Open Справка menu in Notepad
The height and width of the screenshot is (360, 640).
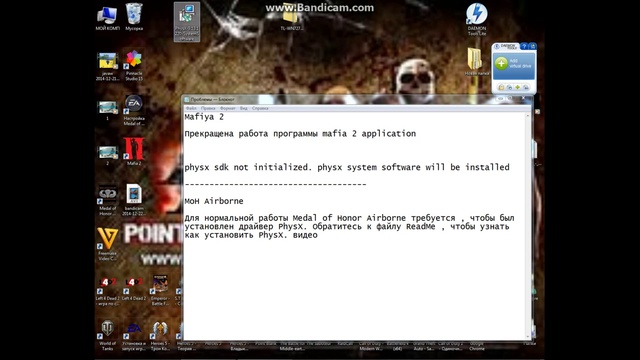pyautogui.click(x=260, y=109)
